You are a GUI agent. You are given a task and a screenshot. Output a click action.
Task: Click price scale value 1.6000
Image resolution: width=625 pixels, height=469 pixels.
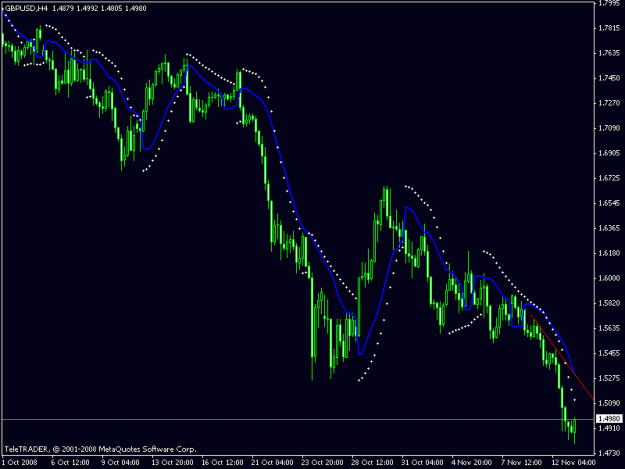coord(609,278)
